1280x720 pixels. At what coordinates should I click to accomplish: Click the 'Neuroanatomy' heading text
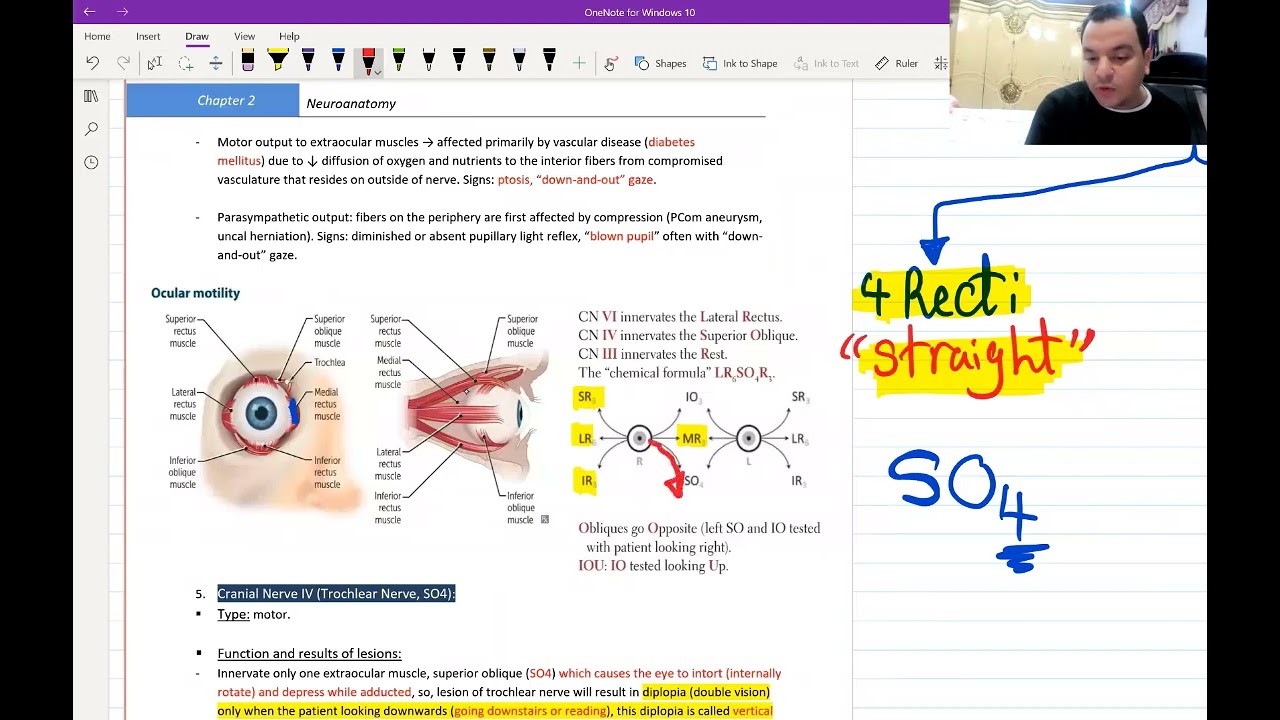351,103
